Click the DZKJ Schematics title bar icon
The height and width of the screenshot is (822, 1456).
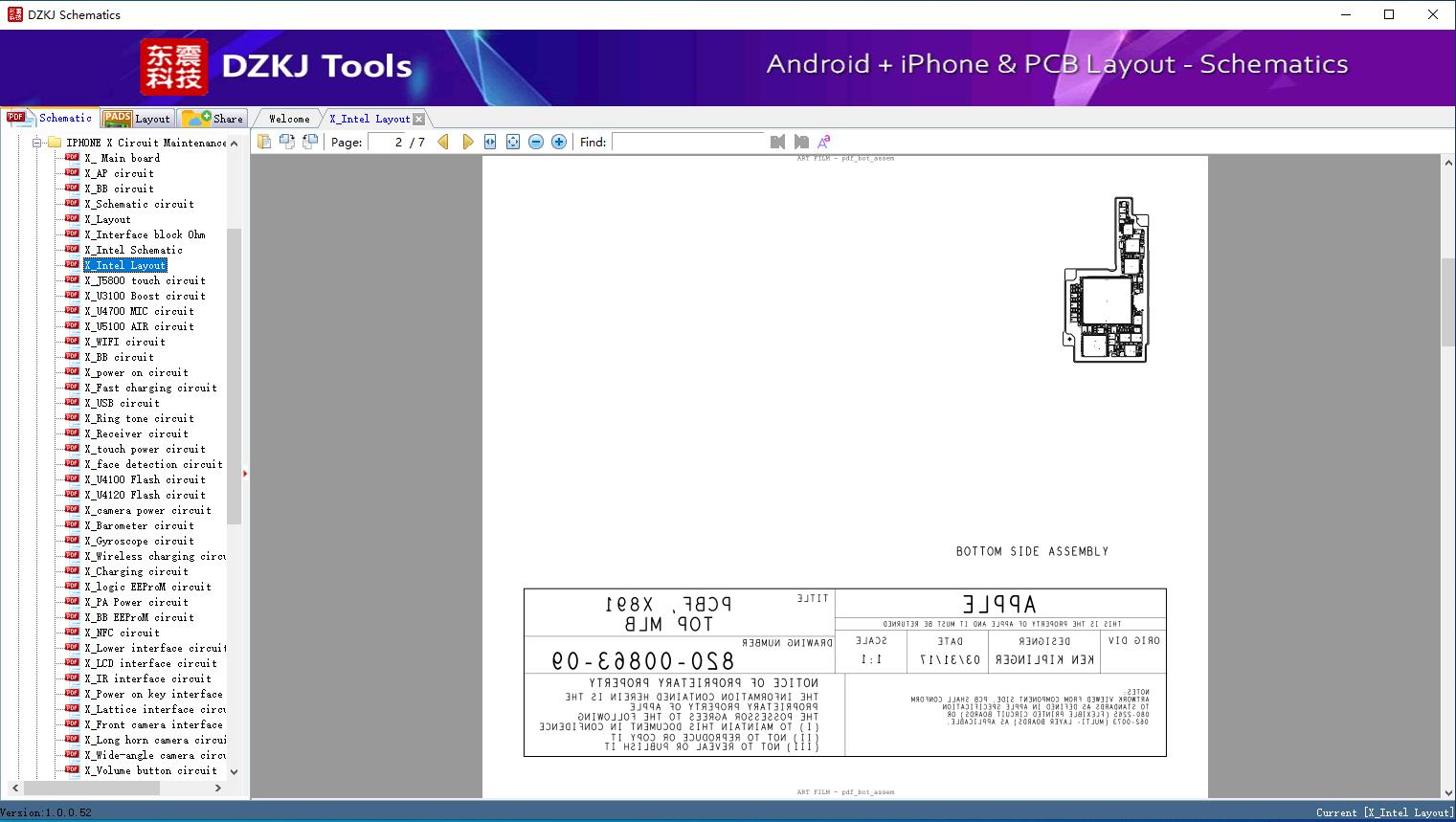coord(14,14)
